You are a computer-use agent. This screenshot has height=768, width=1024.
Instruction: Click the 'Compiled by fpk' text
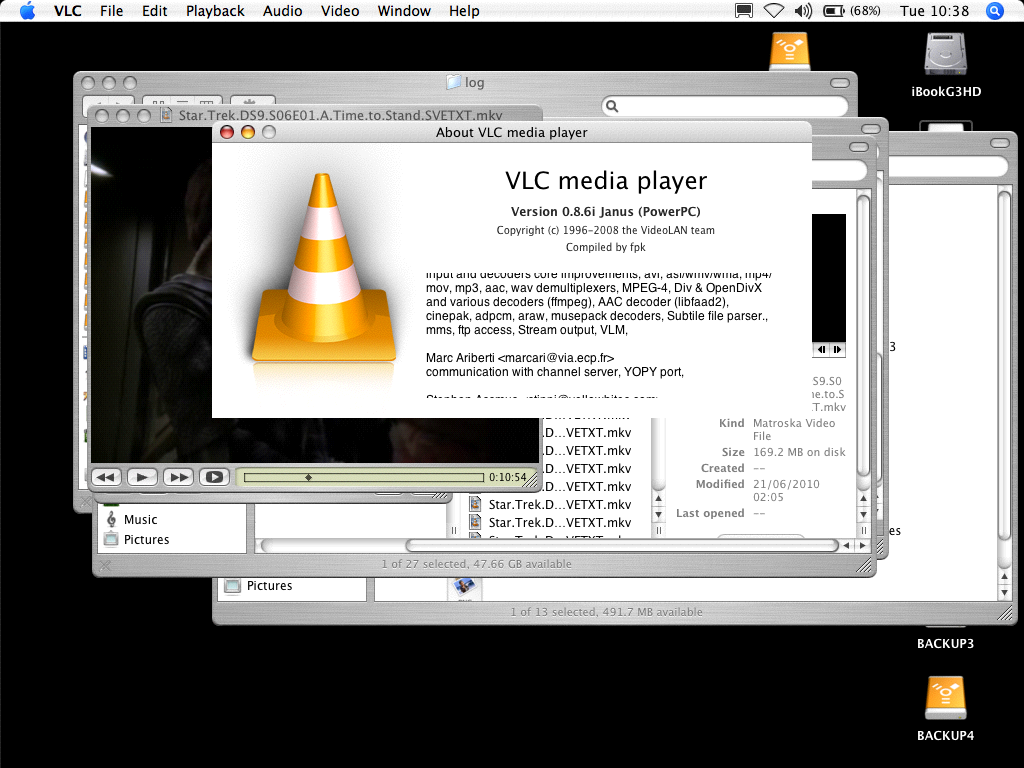point(605,248)
